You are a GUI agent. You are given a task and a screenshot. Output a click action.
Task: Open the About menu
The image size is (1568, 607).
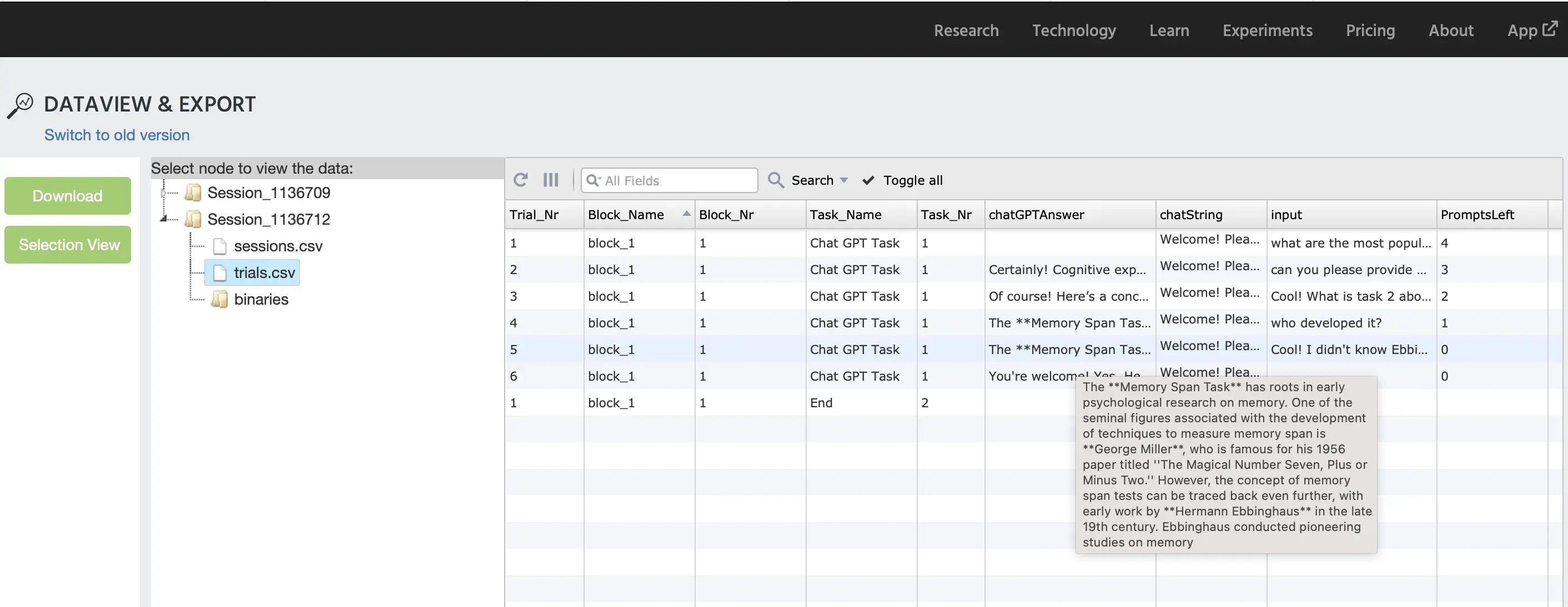pyautogui.click(x=1451, y=31)
